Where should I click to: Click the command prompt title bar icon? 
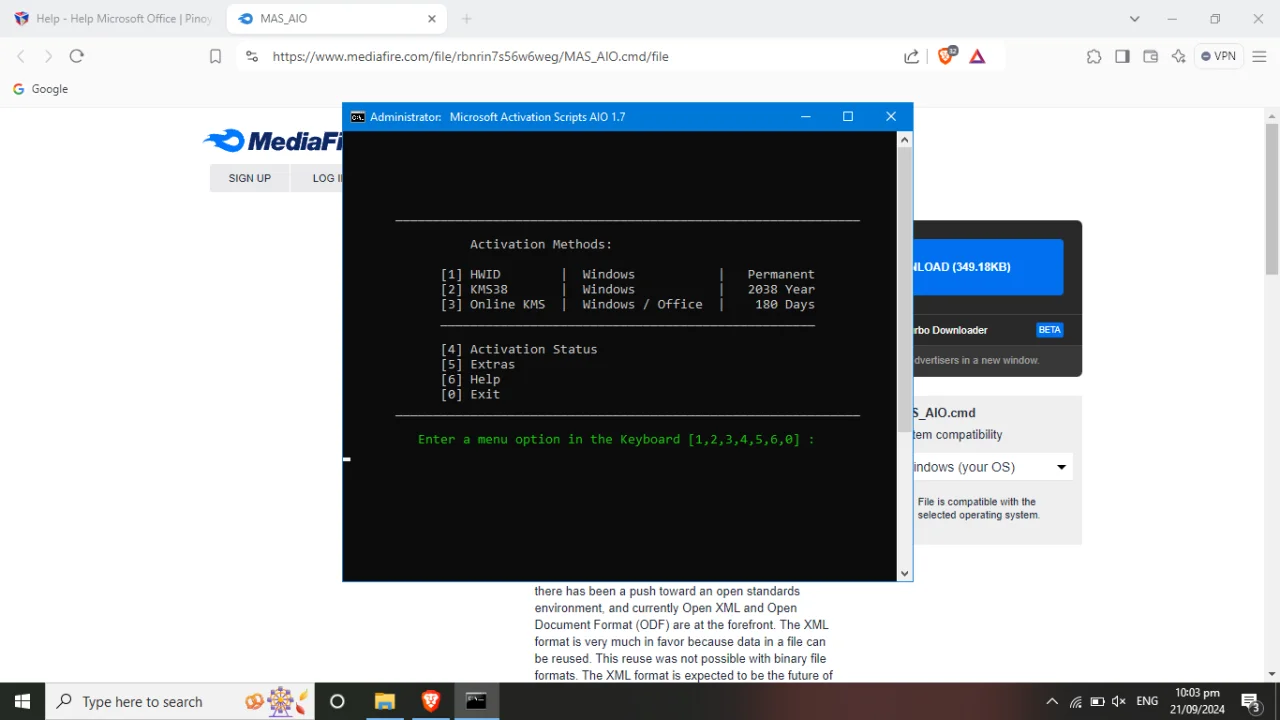(357, 117)
